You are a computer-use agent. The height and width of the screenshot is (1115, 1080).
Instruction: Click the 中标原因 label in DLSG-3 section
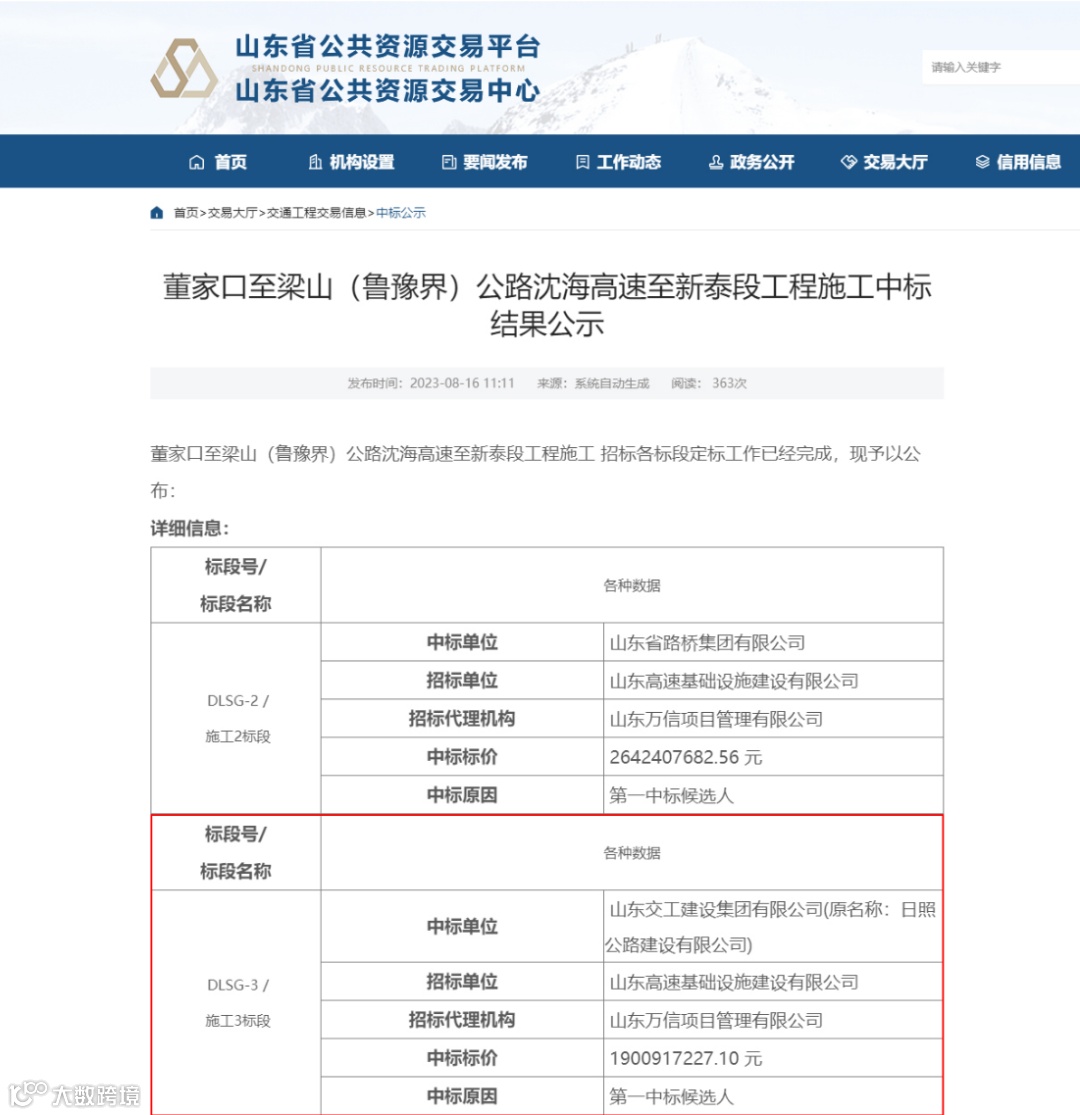[462, 1097]
